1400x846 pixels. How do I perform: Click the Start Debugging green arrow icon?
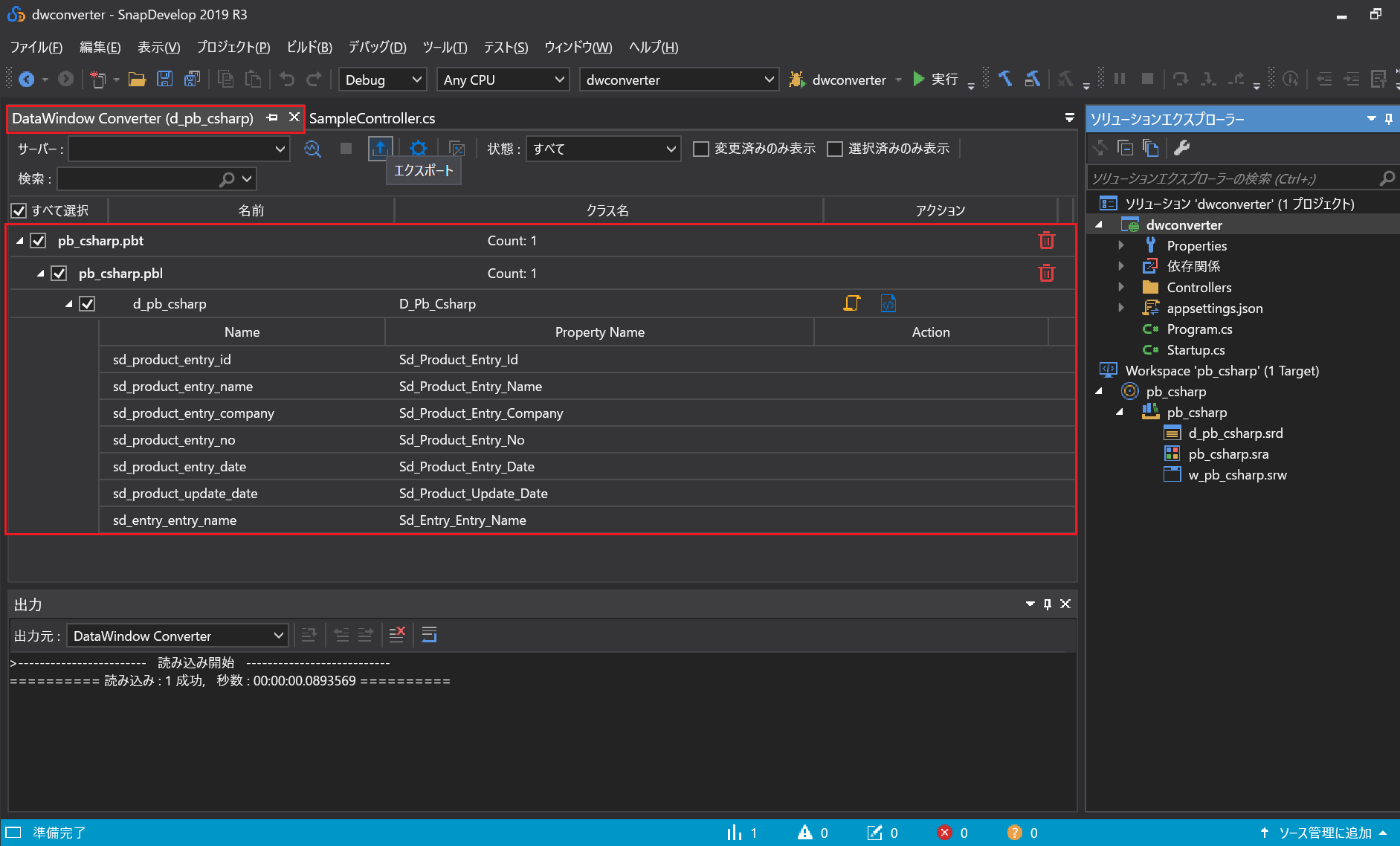tap(920, 79)
